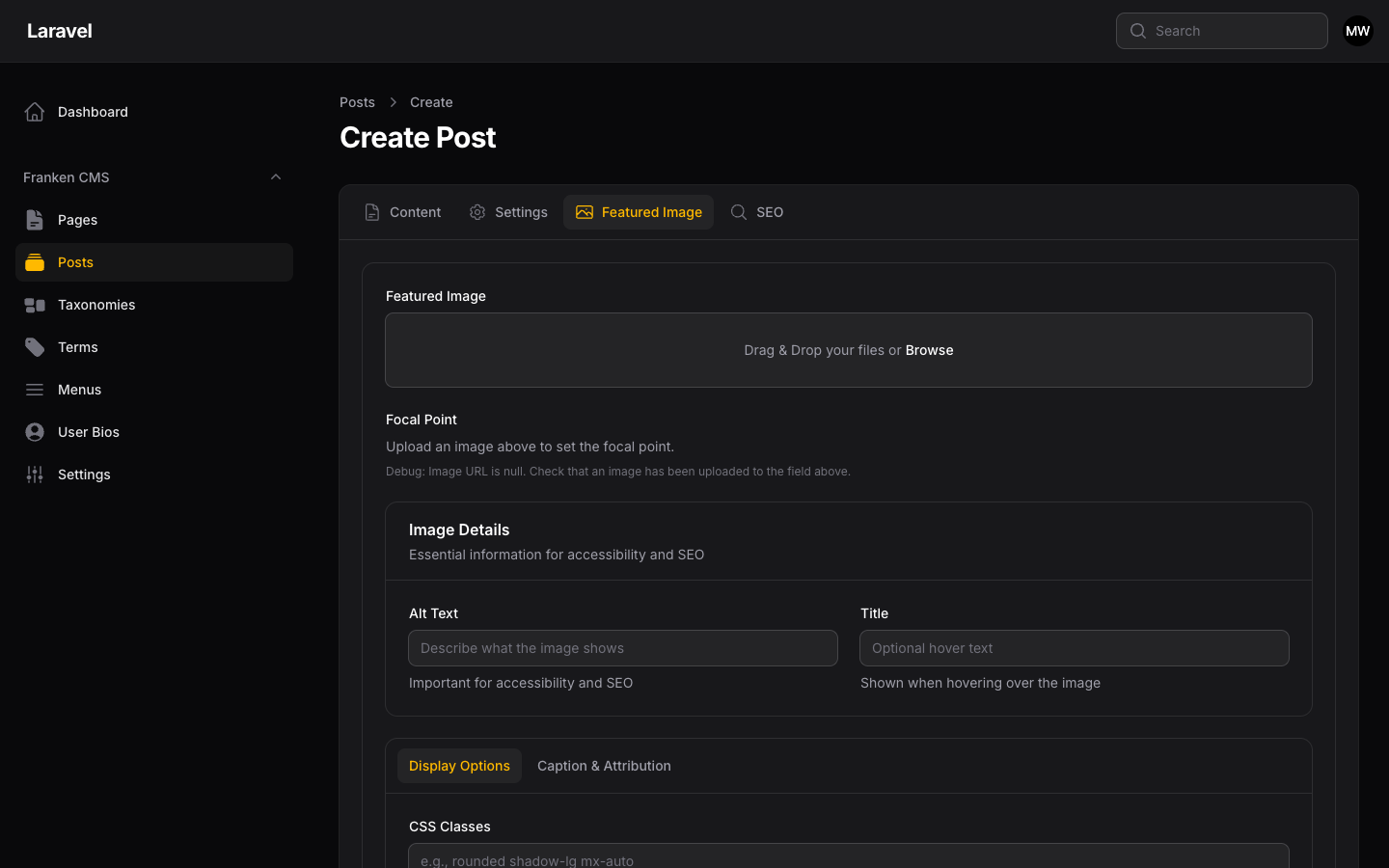Open Taxonomies using its sidebar icon
This screenshot has height=868, width=1389.
pos(35,304)
